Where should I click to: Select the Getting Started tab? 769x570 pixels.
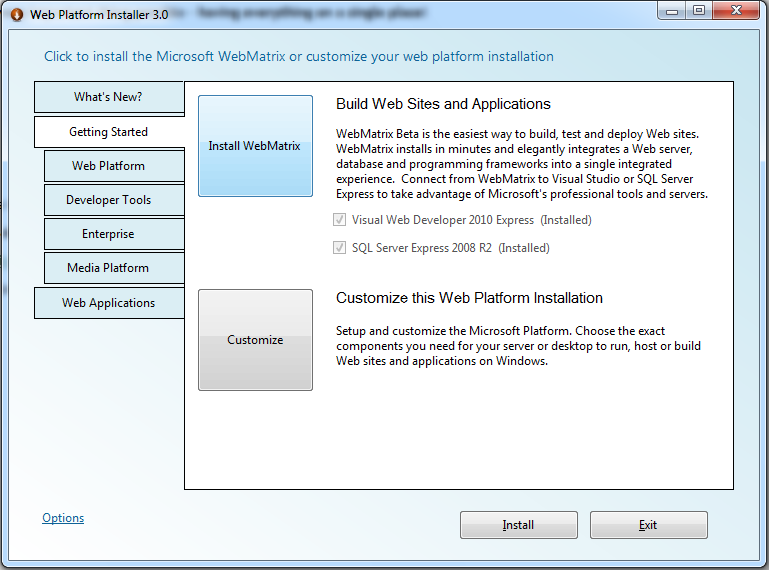point(109,132)
